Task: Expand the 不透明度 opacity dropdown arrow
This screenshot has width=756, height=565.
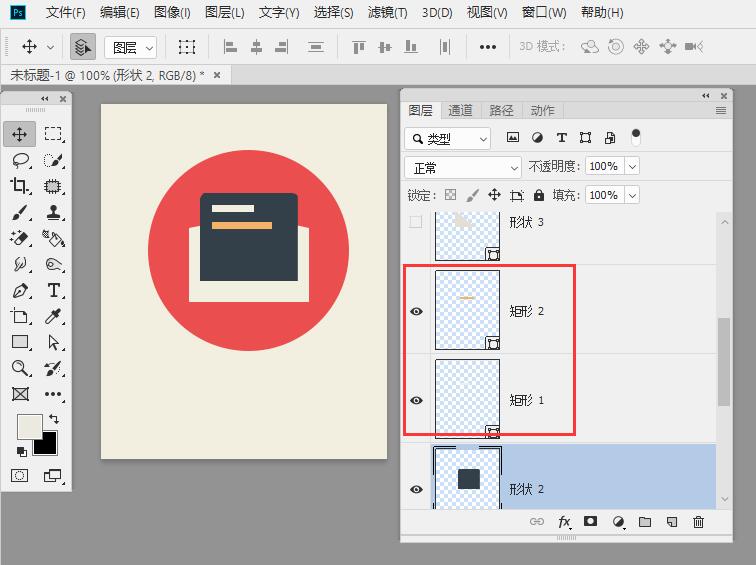Action: pyautogui.click(x=631, y=167)
